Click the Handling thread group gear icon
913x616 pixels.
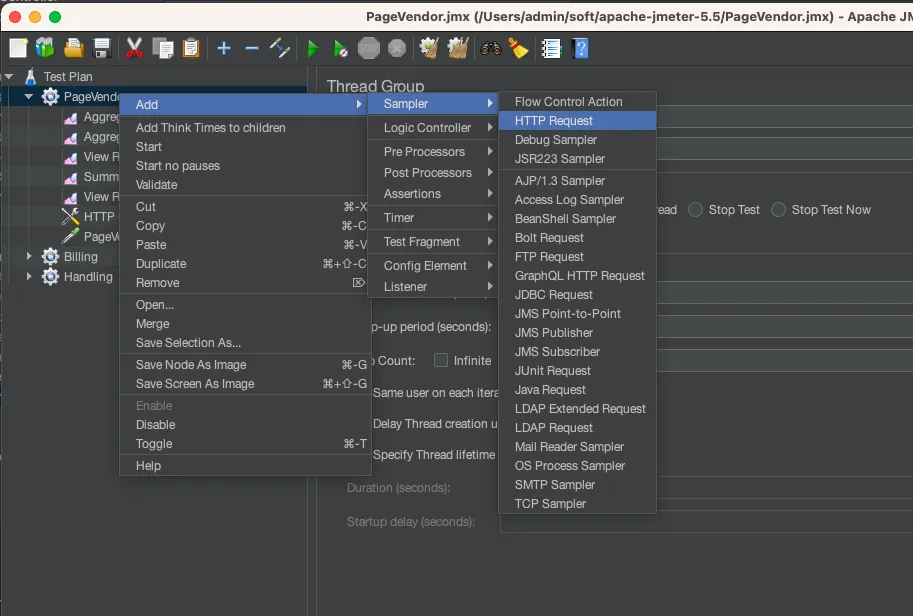pyautogui.click(x=51, y=277)
